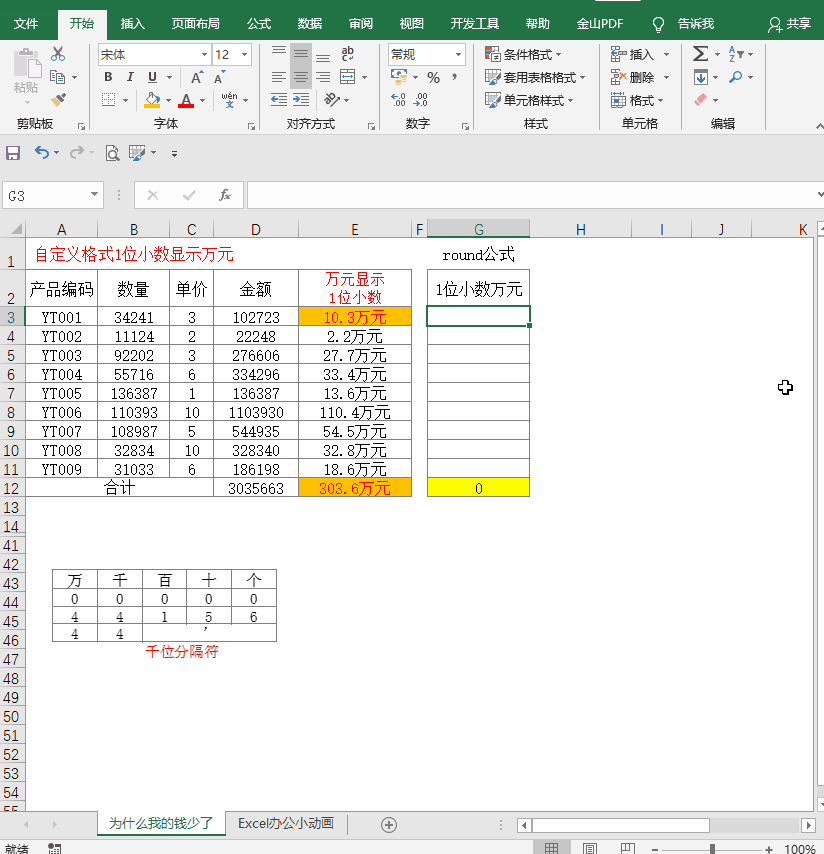This screenshot has height=854, width=824.
Task: Apply accounting number format icon
Action: point(399,77)
